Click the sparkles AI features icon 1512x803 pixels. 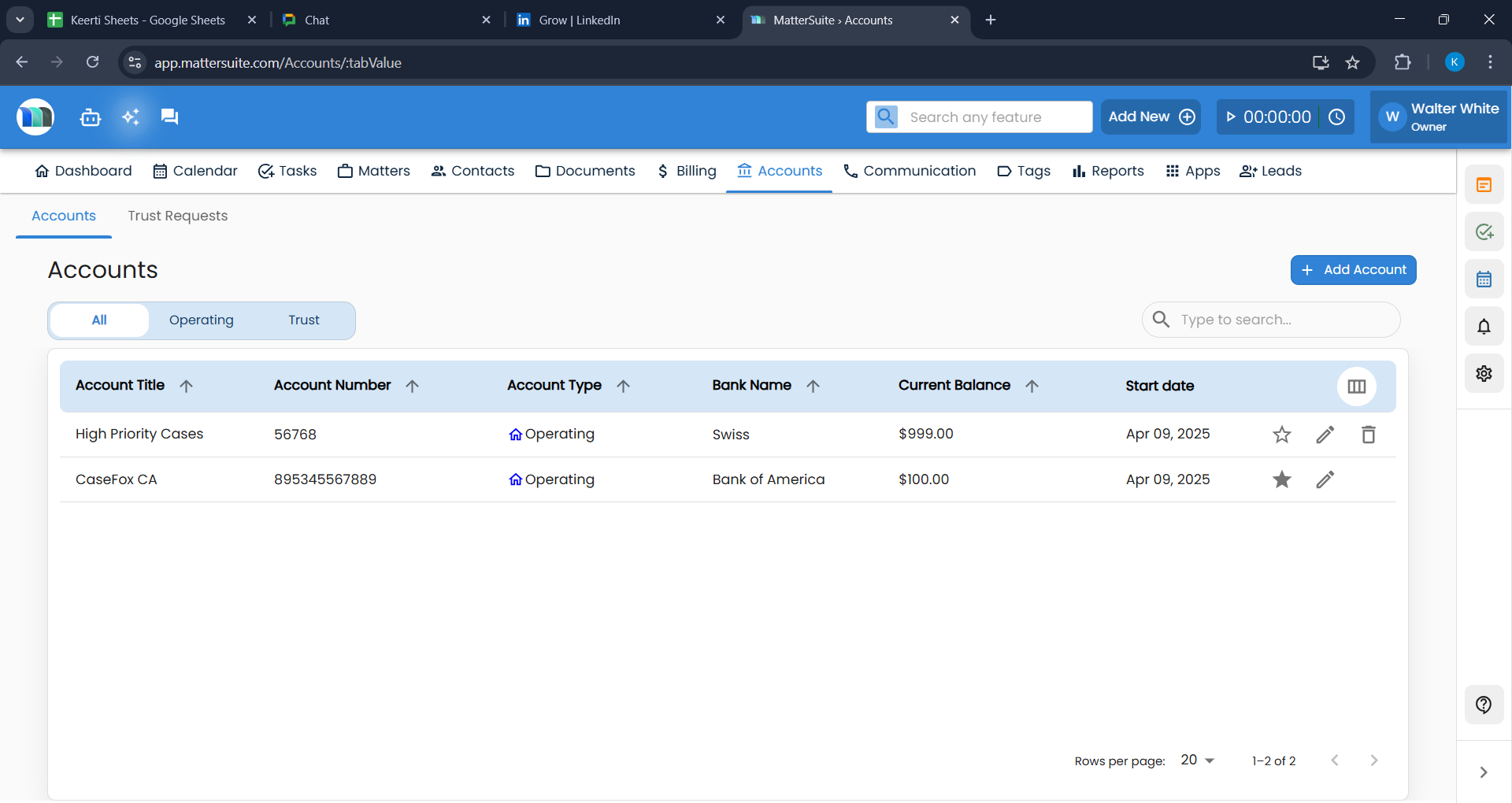click(x=130, y=117)
